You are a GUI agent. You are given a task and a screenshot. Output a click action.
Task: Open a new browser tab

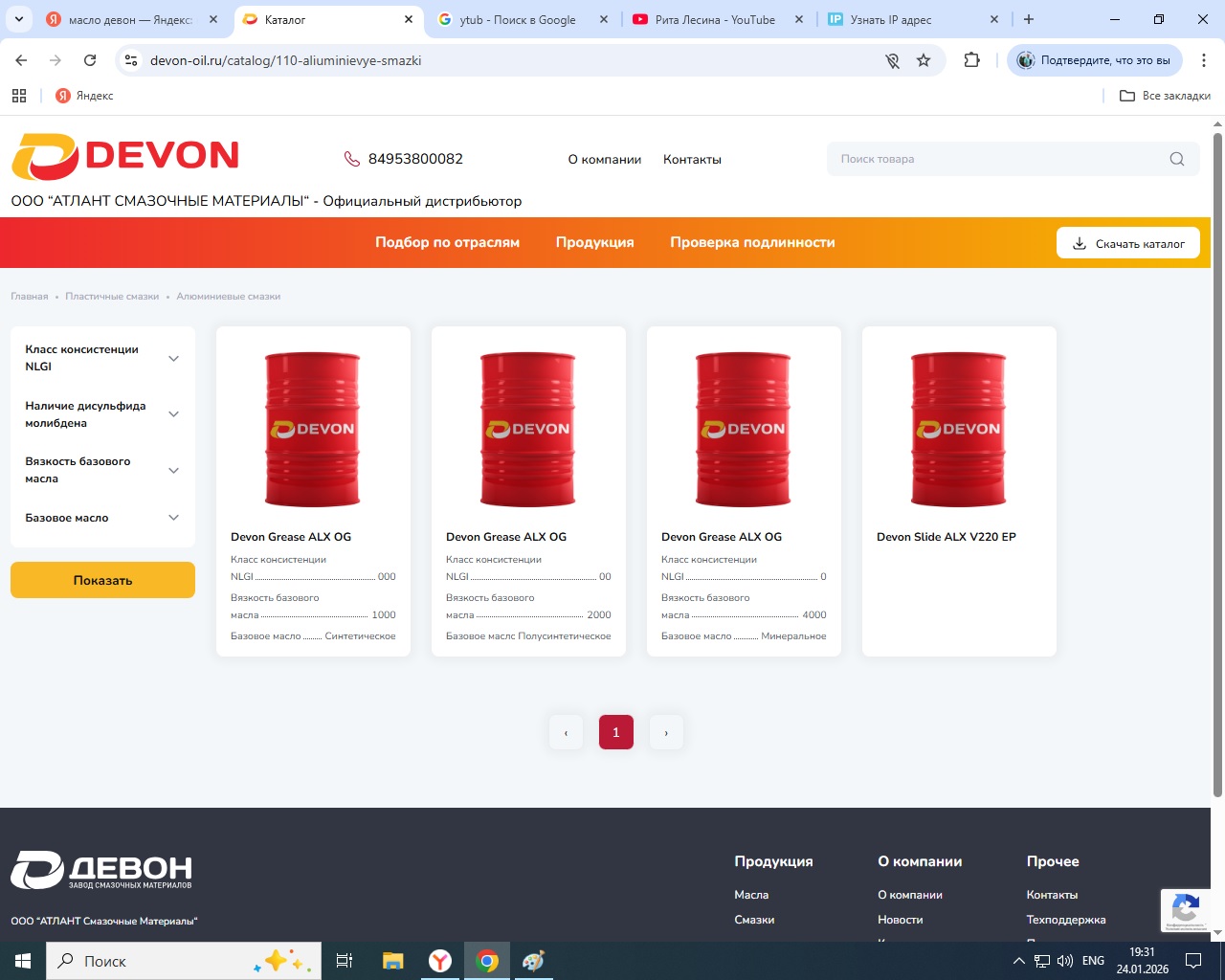click(x=1029, y=19)
